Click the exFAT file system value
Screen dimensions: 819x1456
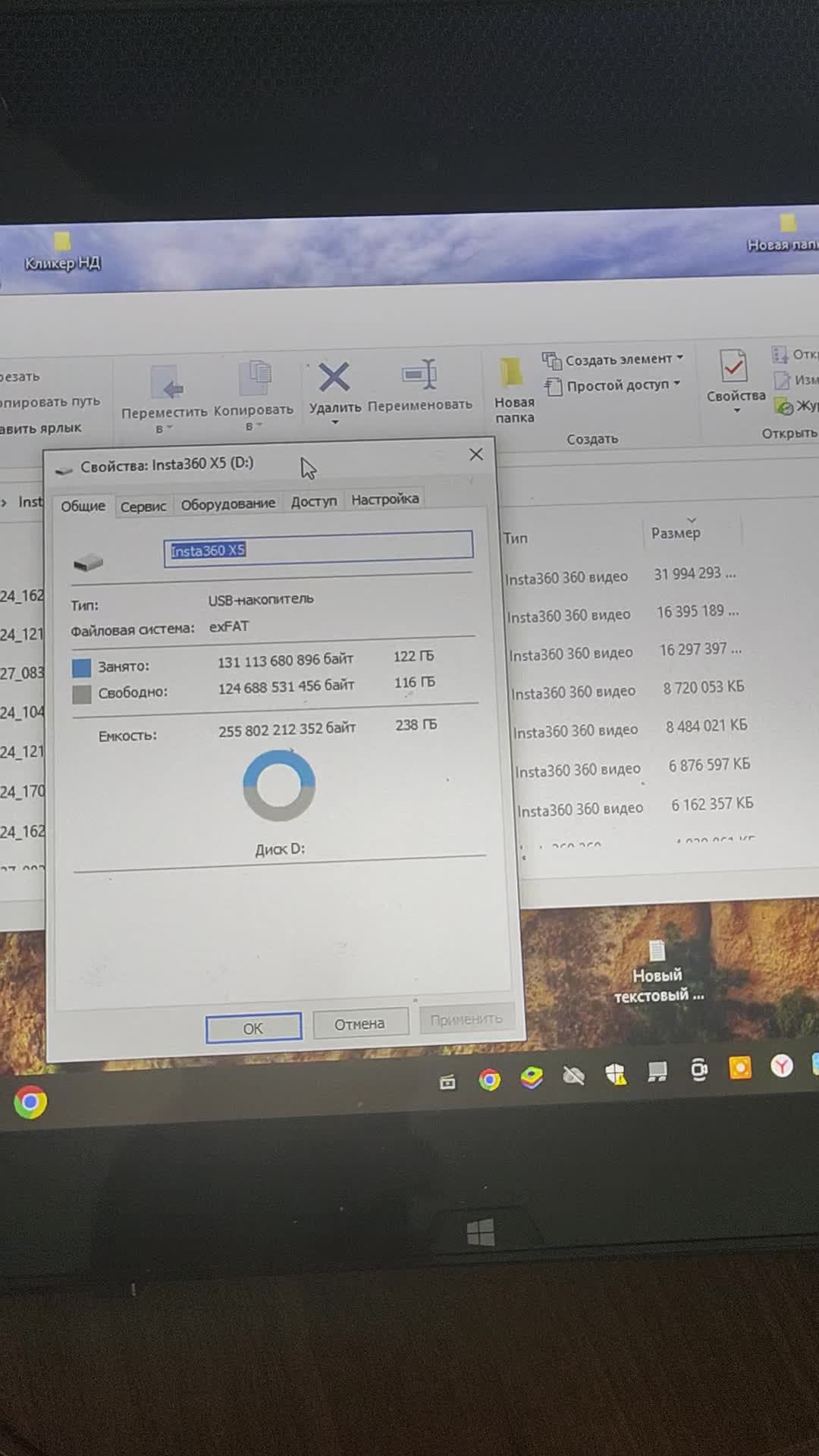(x=228, y=626)
